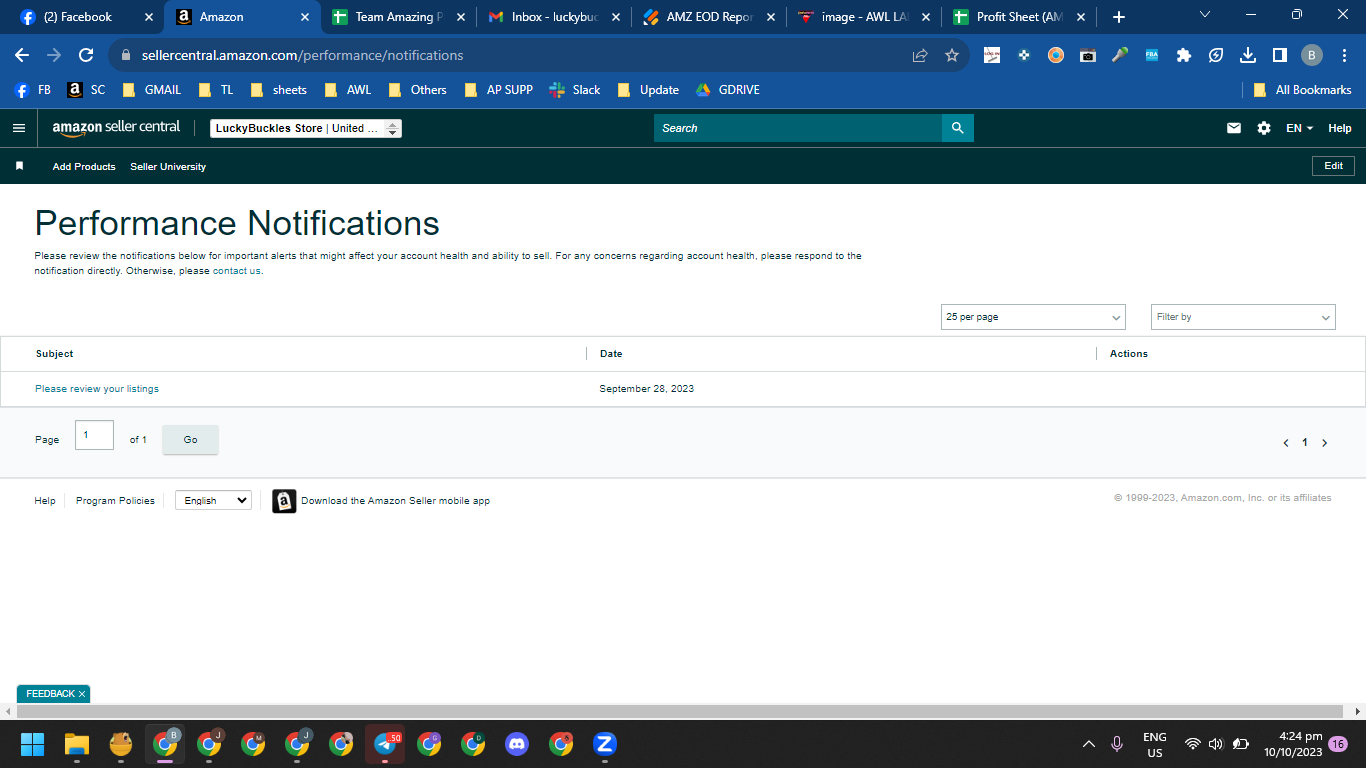Open Please review your listings notification
Image resolution: width=1366 pixels, height=768 pixels.
[x=97, y=389]
